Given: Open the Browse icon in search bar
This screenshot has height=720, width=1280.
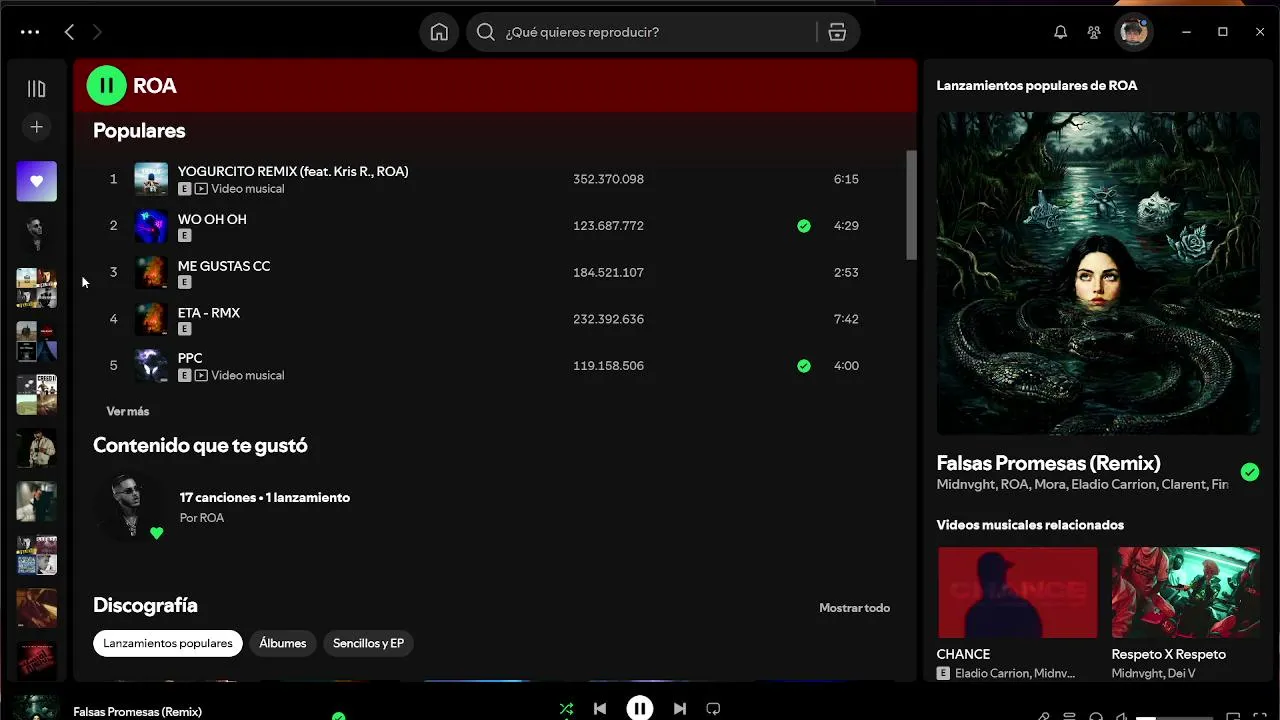Looking at the screenshot, I should click(837, 32).
